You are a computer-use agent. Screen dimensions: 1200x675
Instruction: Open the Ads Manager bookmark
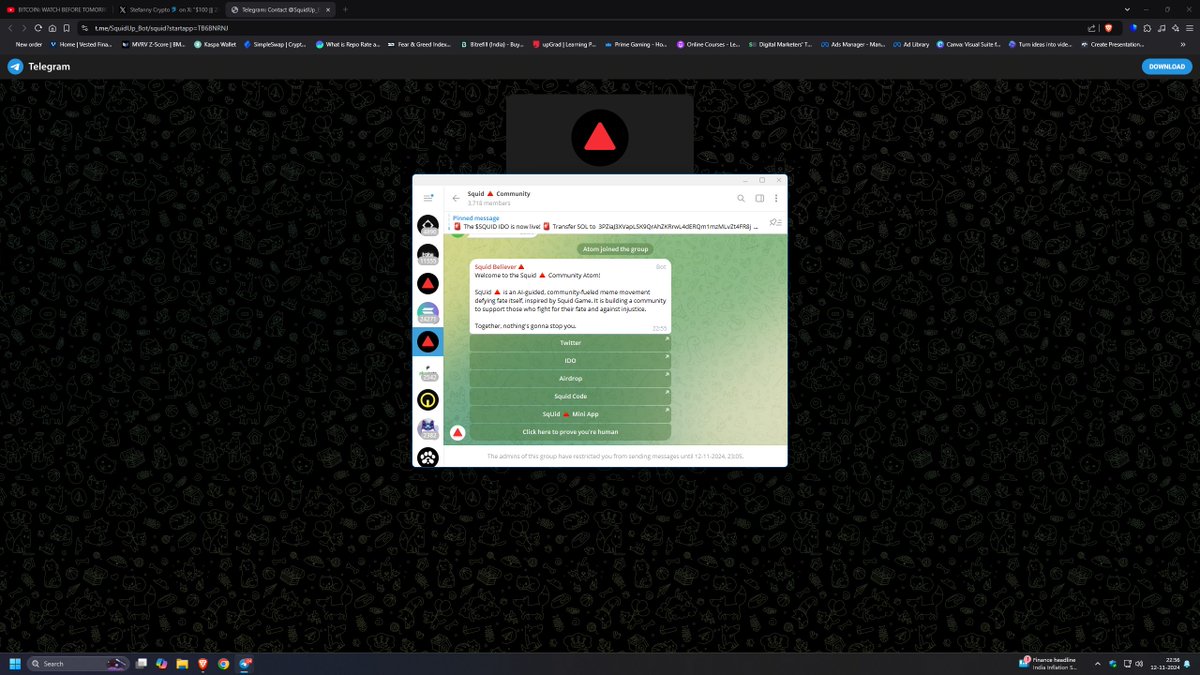(x=851, y=44)
